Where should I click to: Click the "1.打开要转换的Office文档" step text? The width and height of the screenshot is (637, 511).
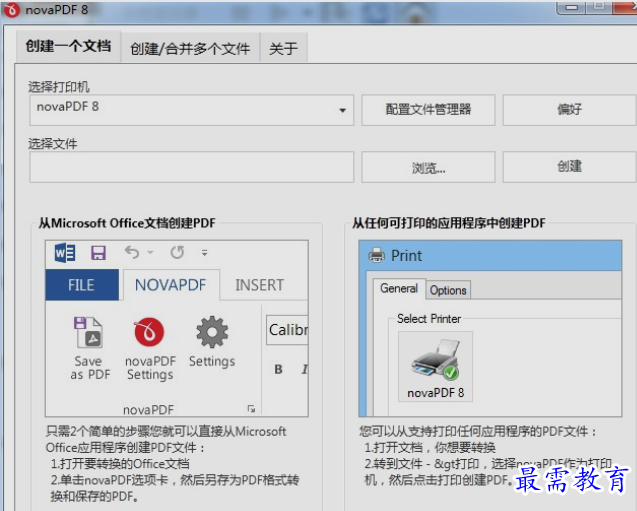[120, 464]
